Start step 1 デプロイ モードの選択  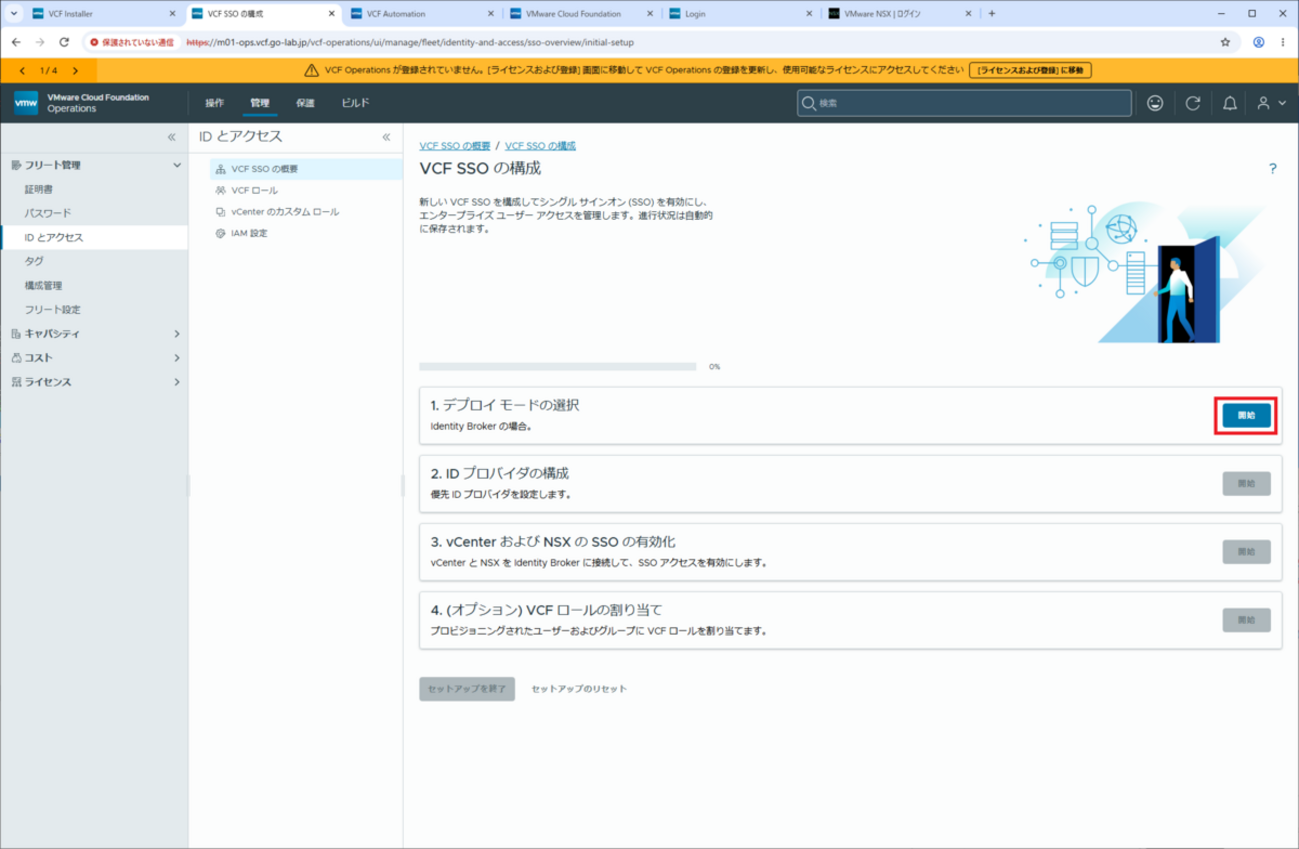1246,415
